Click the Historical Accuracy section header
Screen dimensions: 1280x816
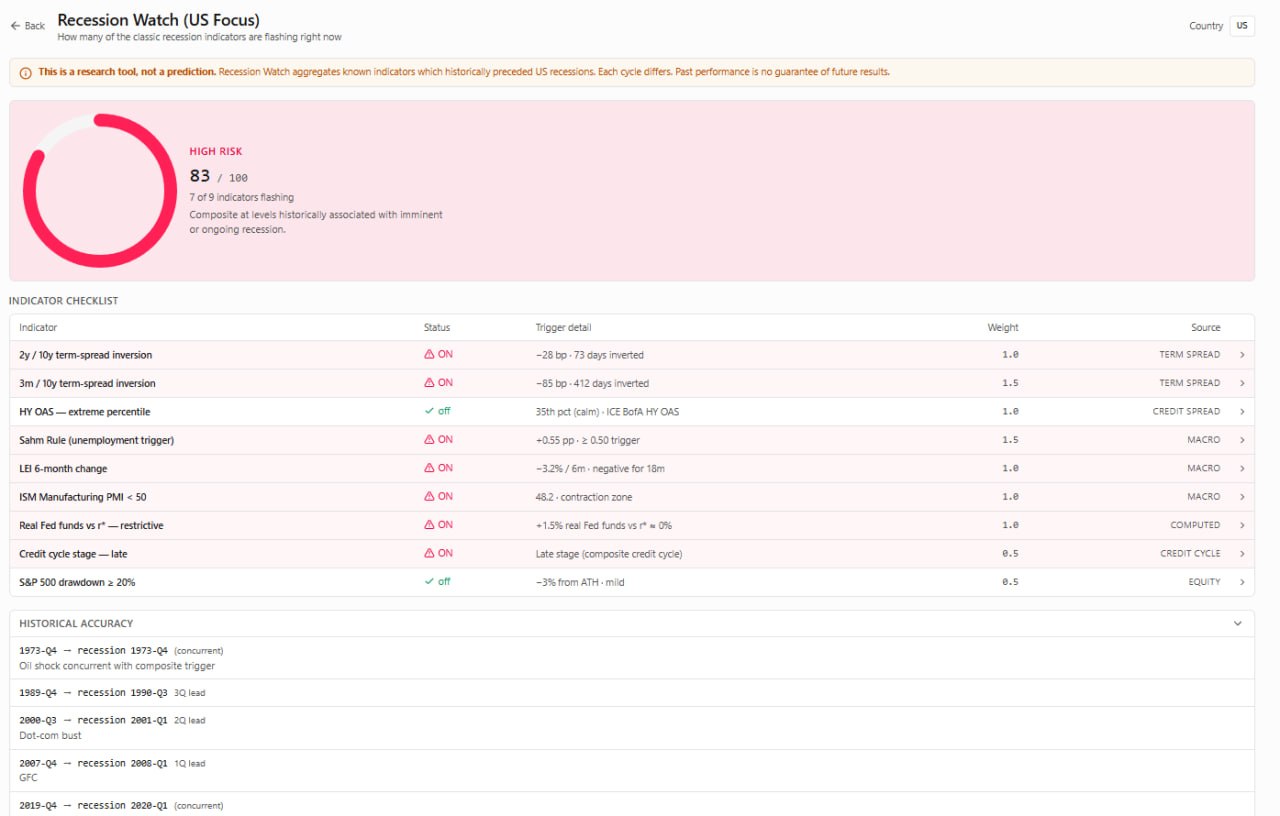[632, 623]
